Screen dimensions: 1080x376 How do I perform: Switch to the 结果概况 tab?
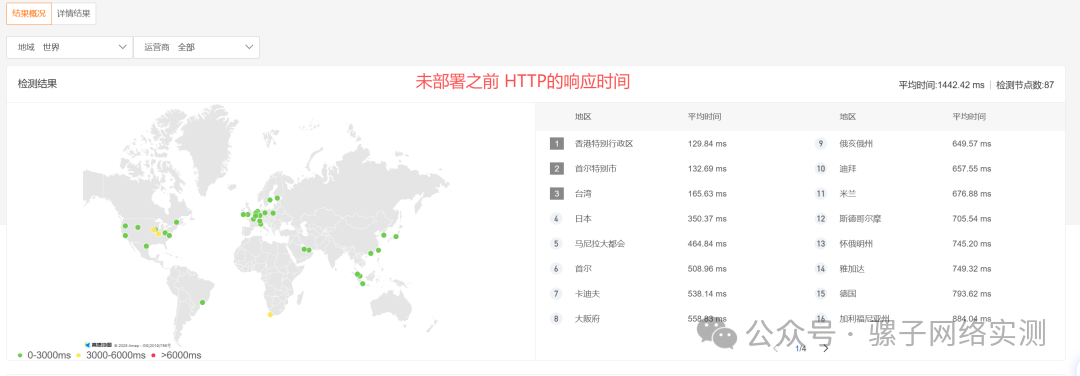pyautogui.click(x=29, y=13)
